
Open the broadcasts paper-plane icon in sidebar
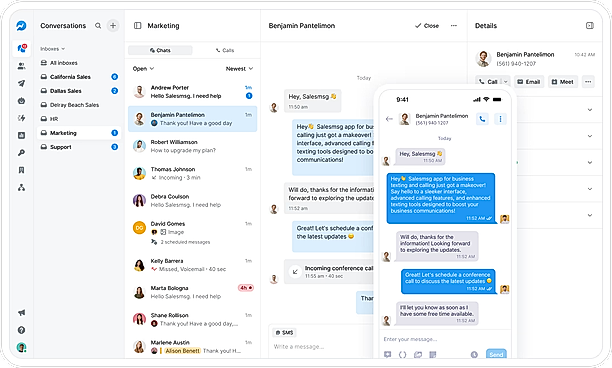[21, 83]
